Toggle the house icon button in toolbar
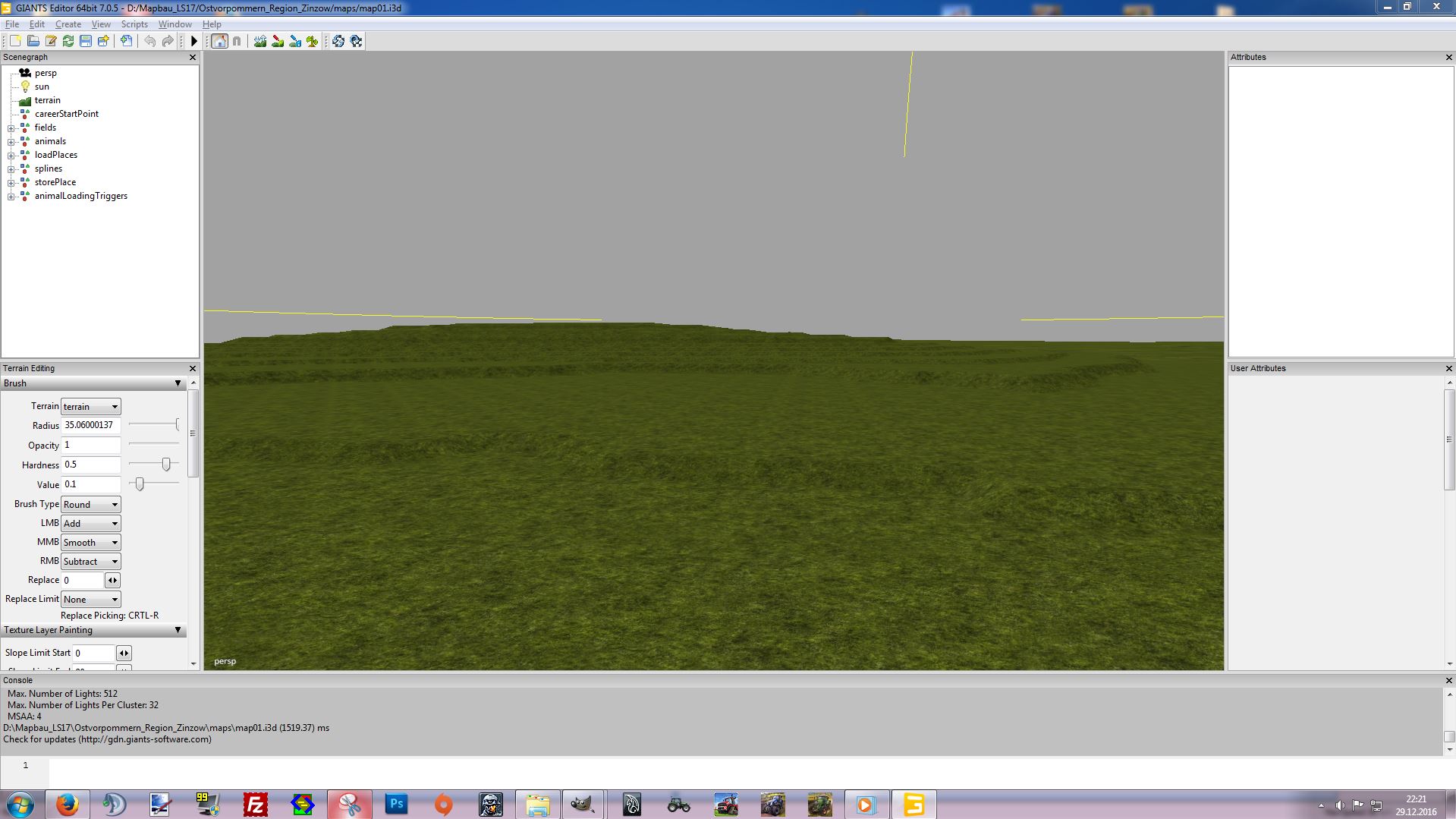Screen dimensions: 1456x819 [219, 41]
